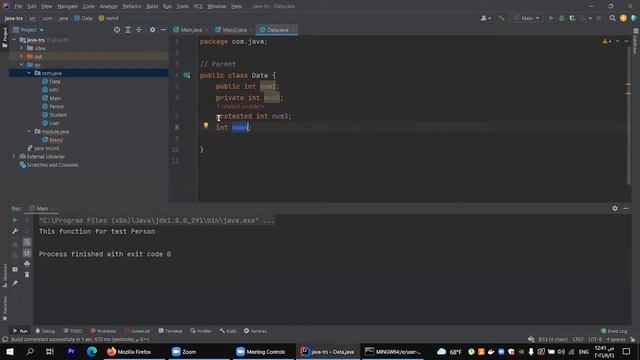
Task: Start debugging with the bug icon
Action: click(562, 18)
